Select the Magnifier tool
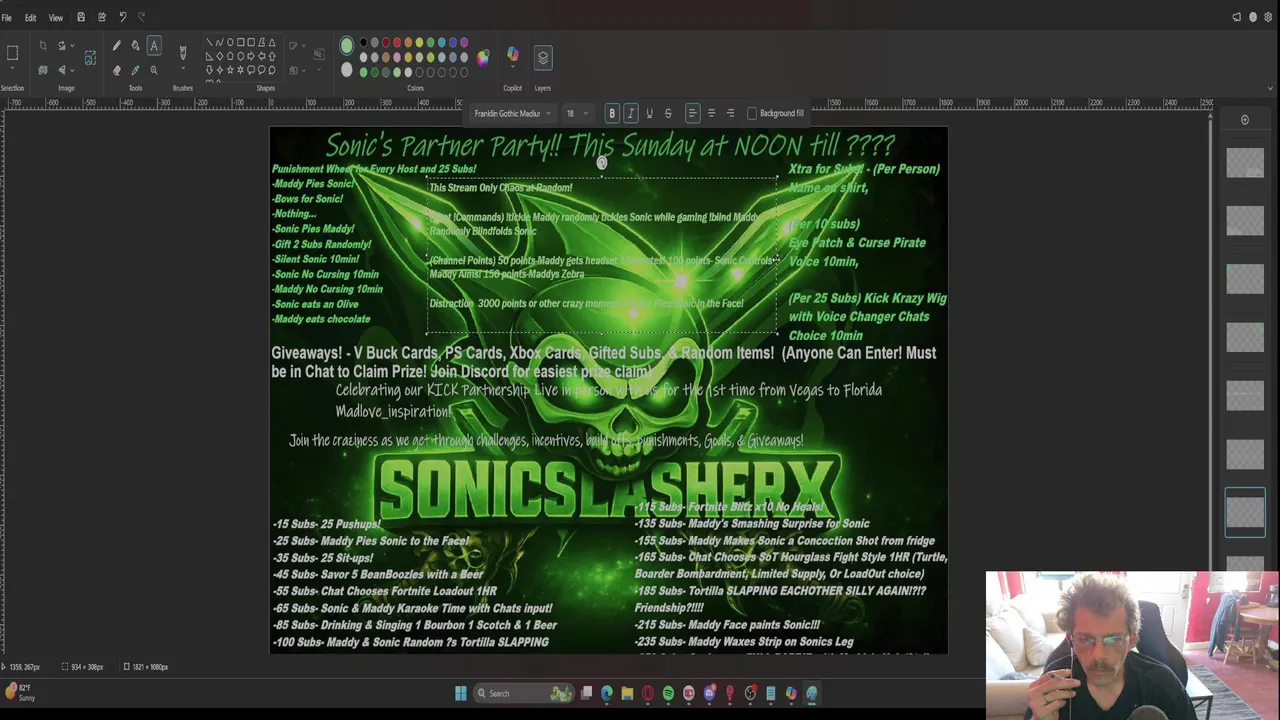This screenshot has height=720, width=1280. click(154, 70)
